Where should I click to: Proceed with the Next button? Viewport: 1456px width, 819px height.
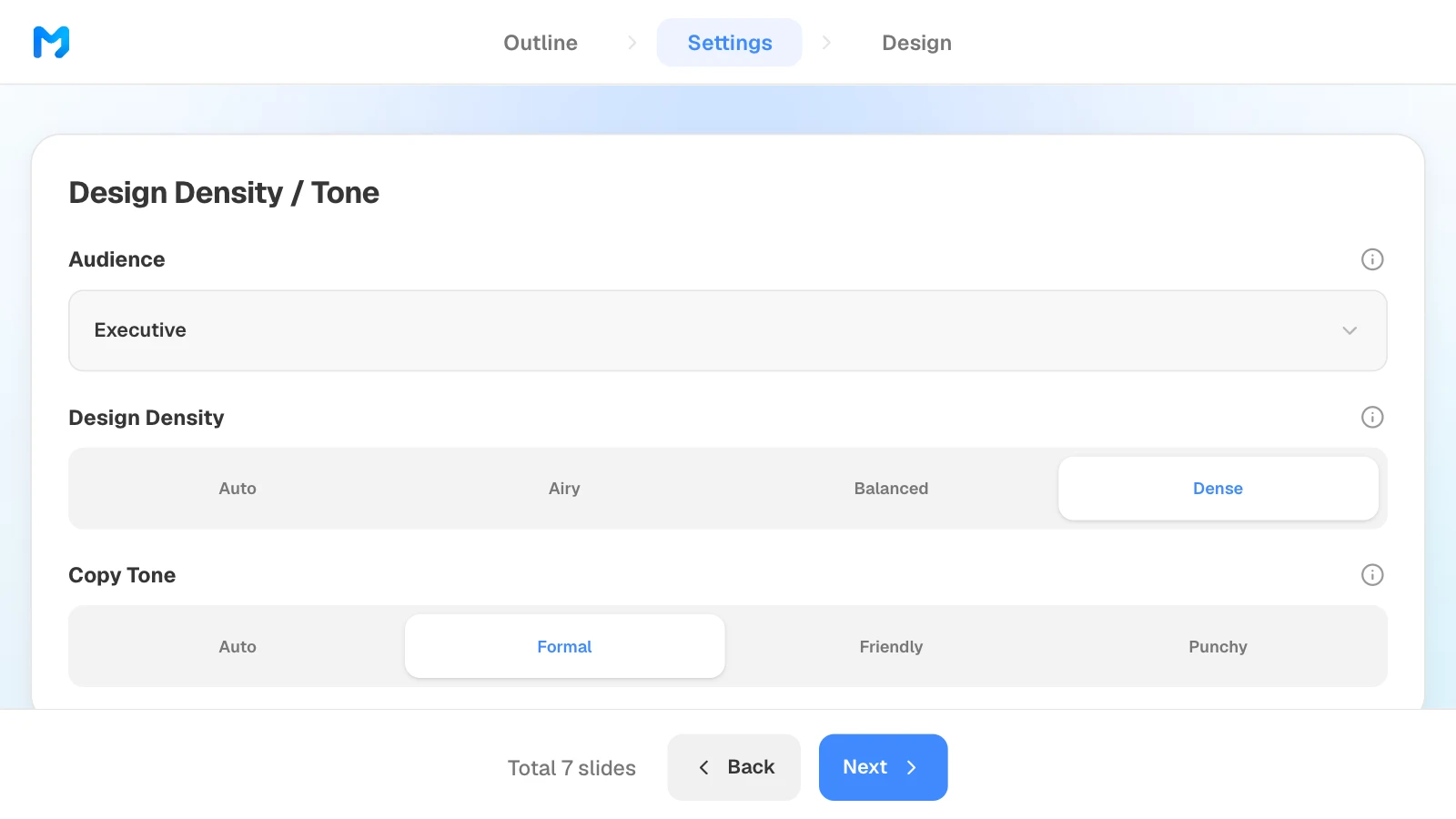point(883,767)
